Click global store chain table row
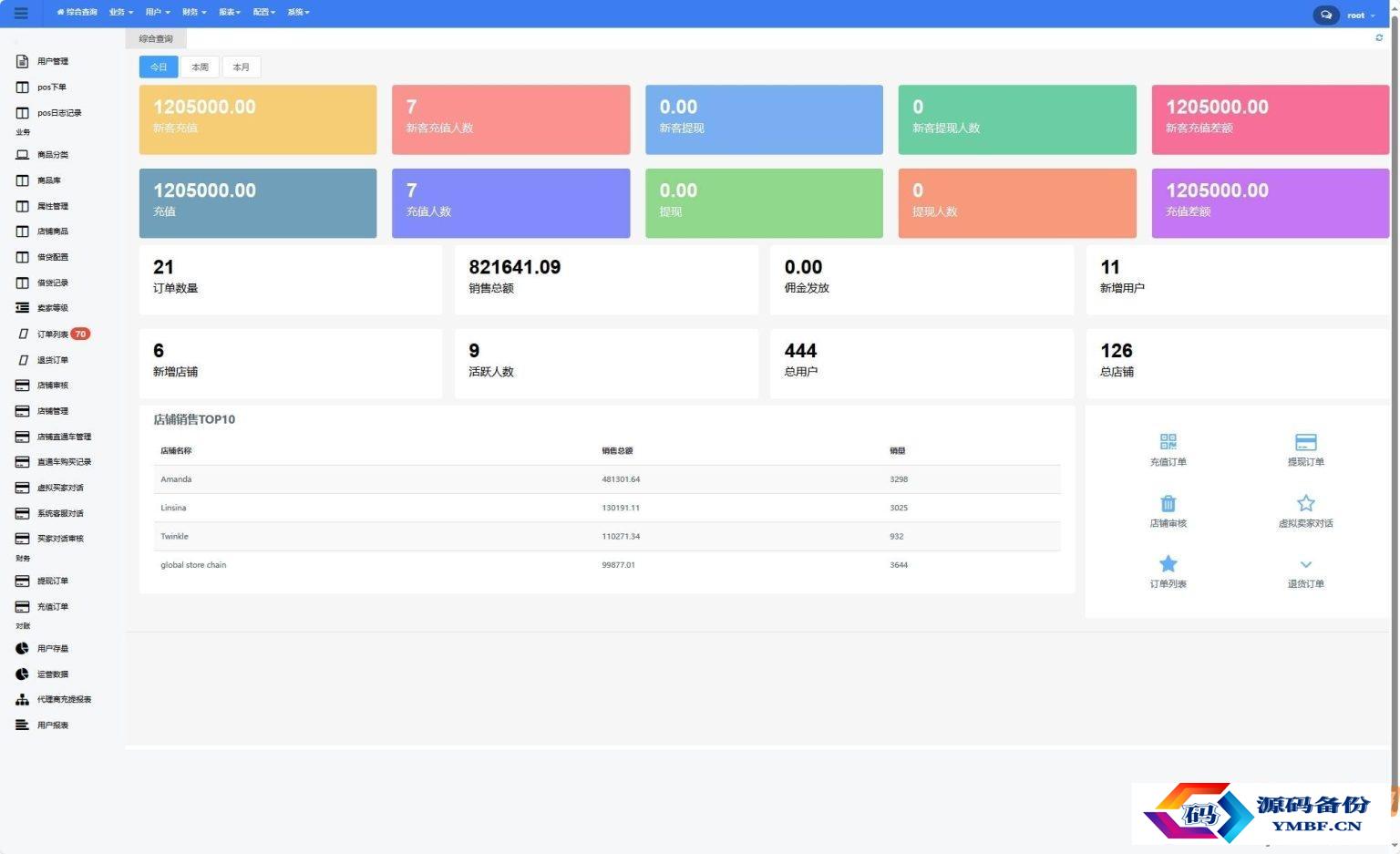 pos(607,565)
